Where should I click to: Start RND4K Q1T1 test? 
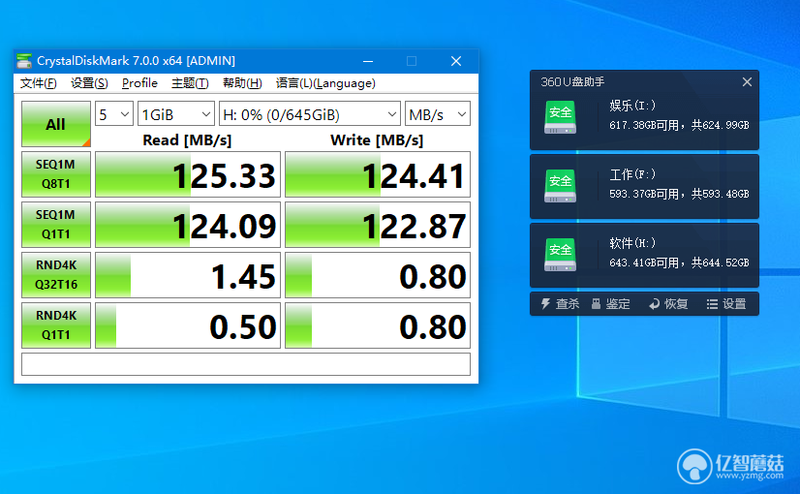click(x=56, y=325)
